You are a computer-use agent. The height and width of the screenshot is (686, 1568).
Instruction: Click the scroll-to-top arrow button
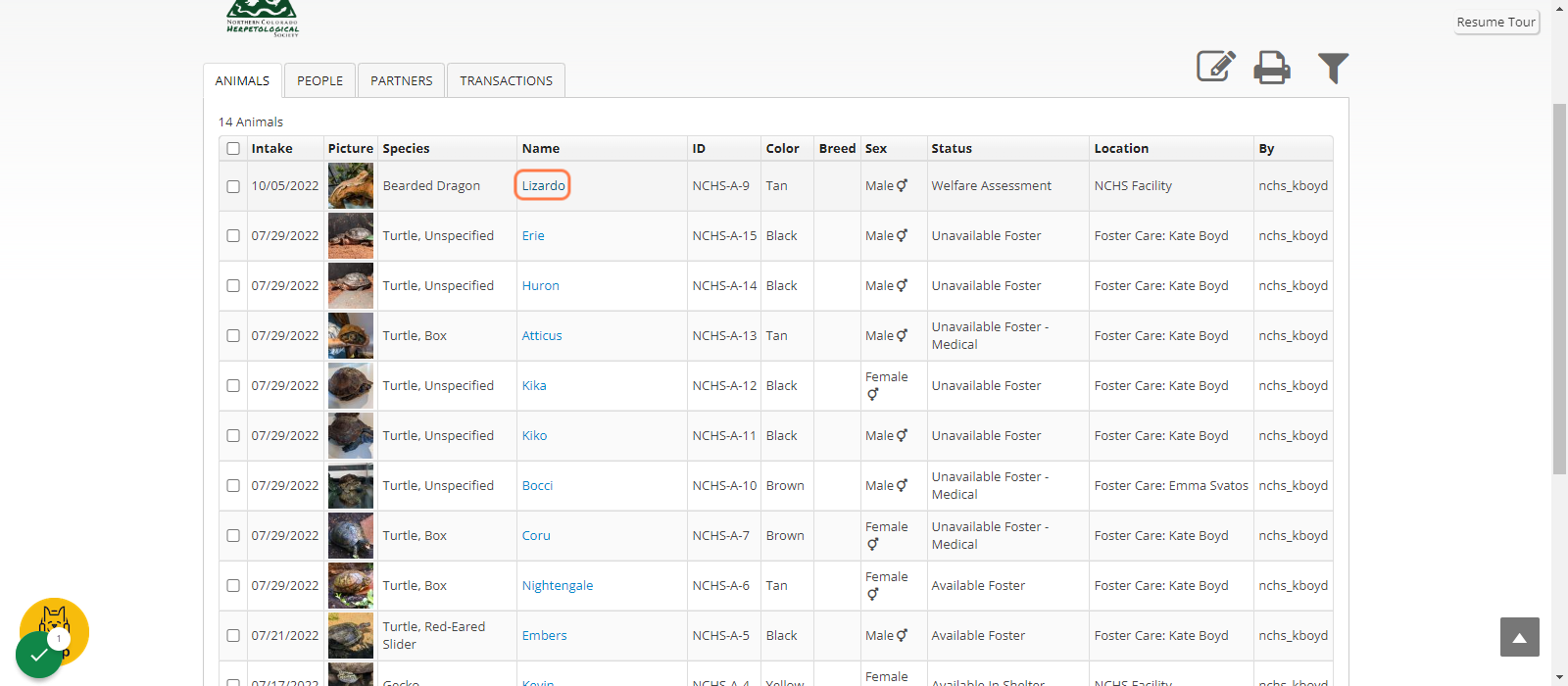point(1519,637)
